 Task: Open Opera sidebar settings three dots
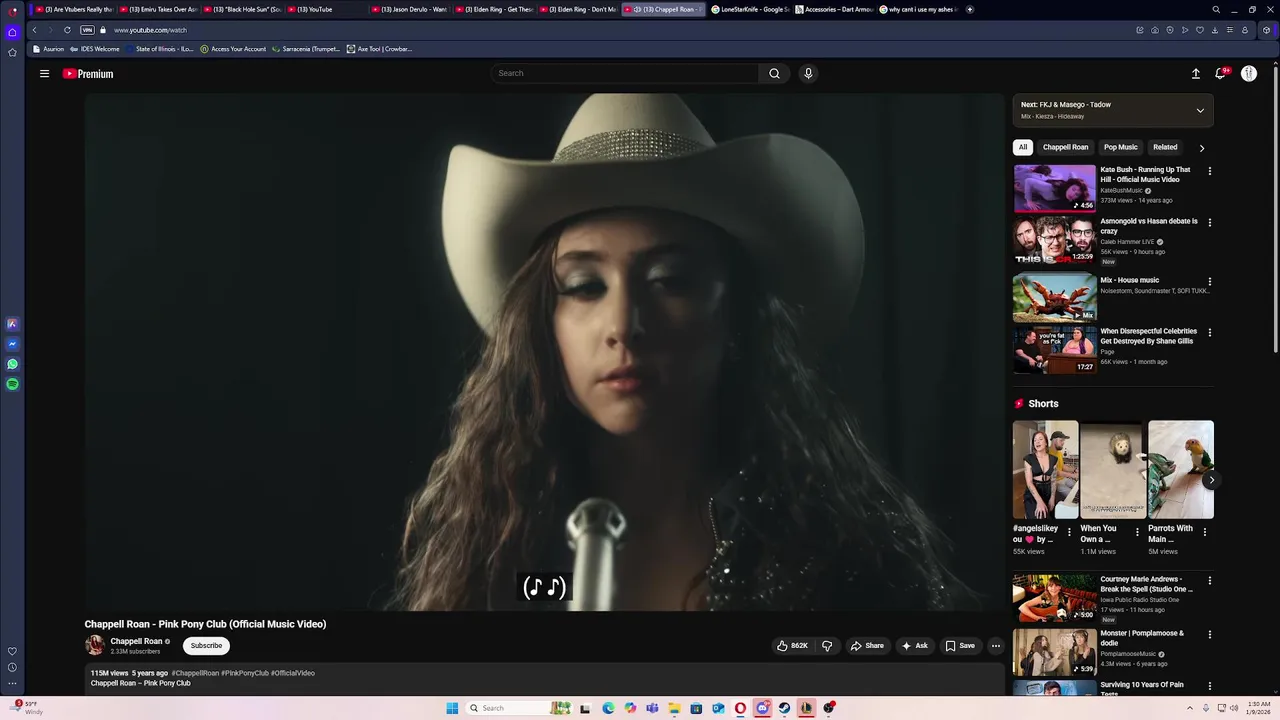pos(12,684)
